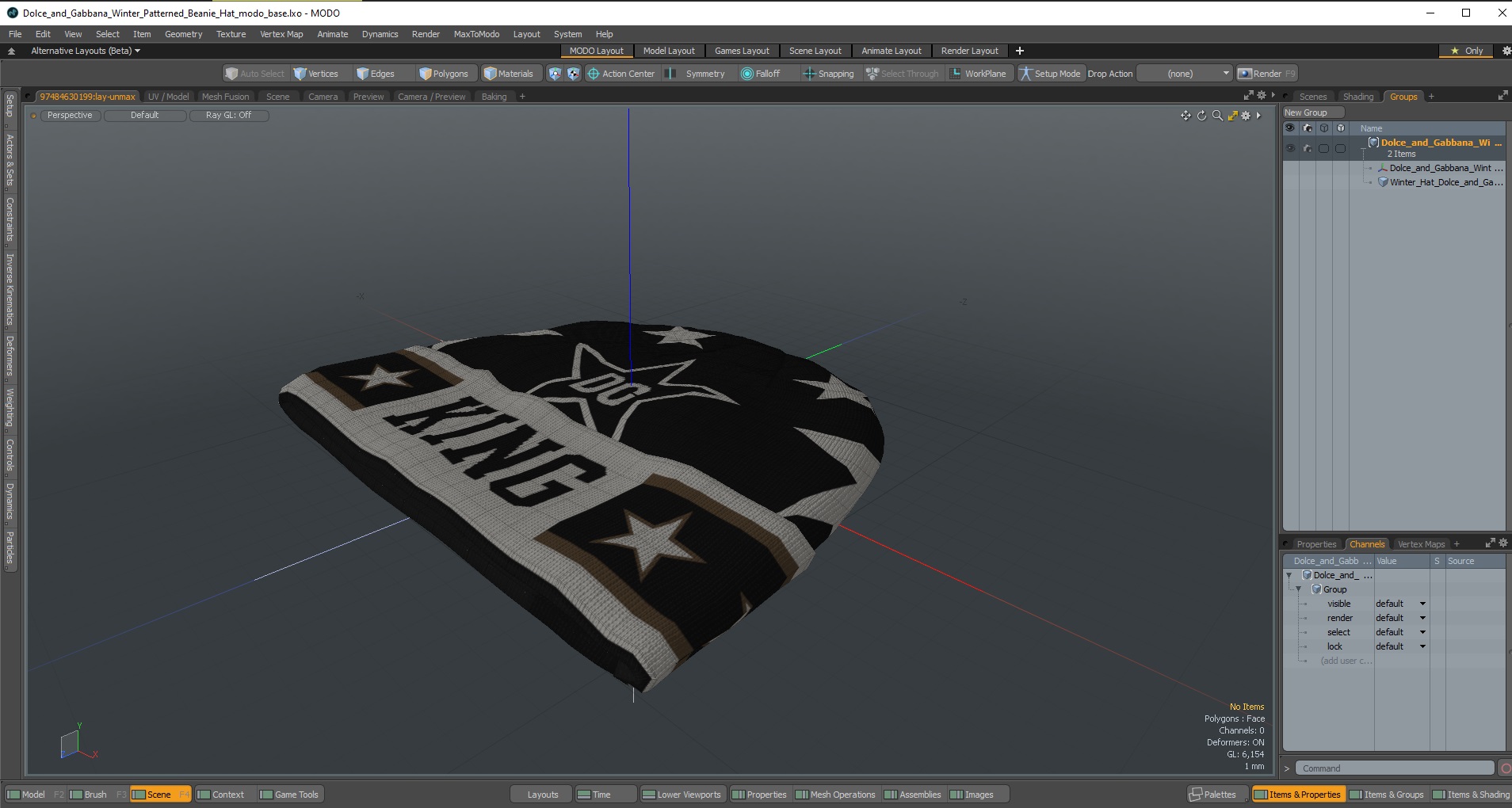This screenshot has width=1512, height=808.
Task: Open Perspective view type dropdown
Action: [x=70, y=116]
